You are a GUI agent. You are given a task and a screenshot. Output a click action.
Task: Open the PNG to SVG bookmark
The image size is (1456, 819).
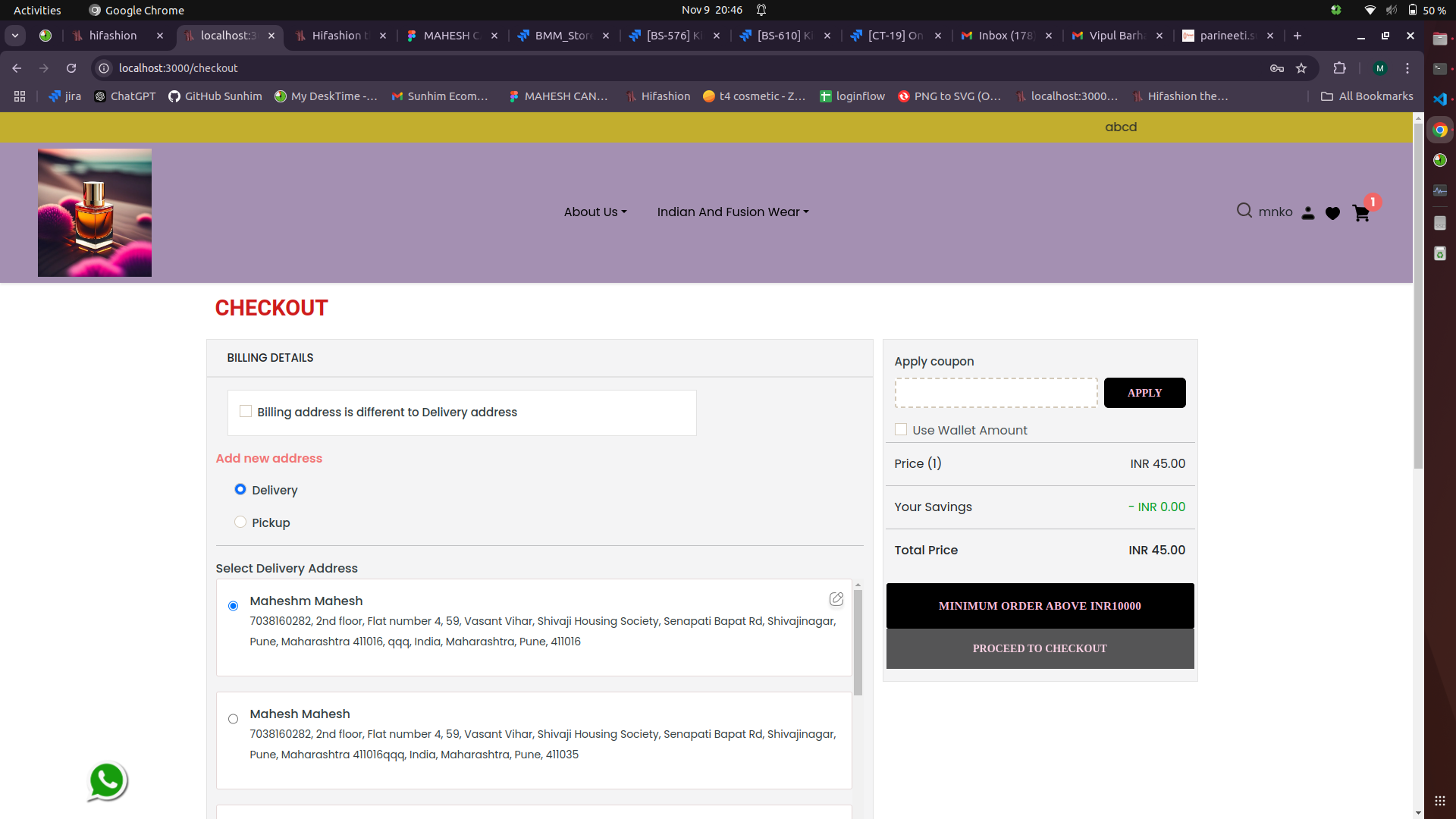click(949, 96)
